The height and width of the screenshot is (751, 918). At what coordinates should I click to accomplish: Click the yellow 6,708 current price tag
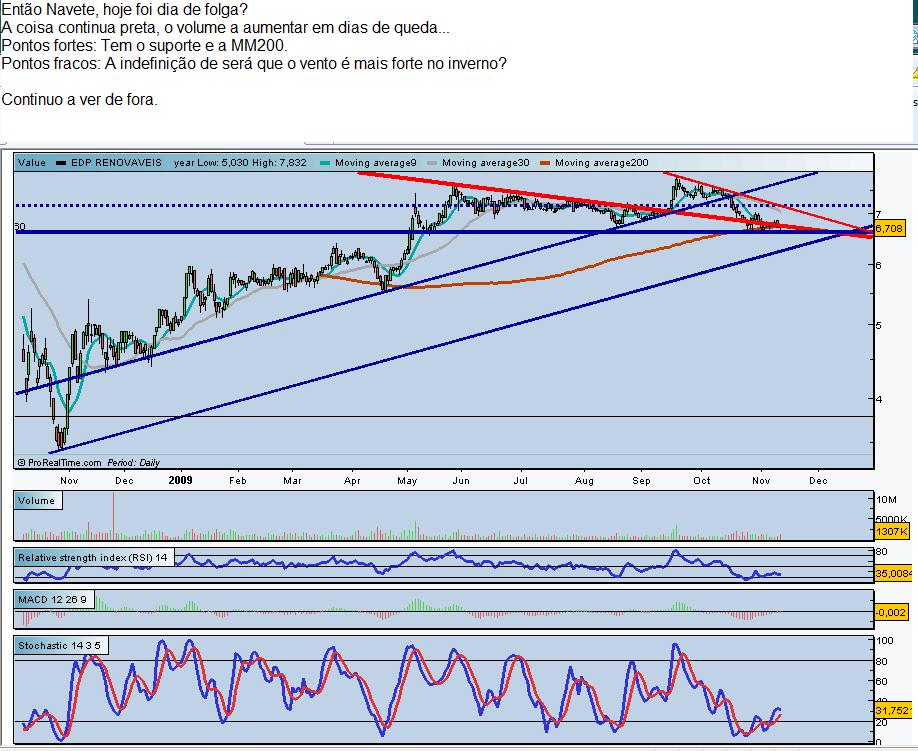(889, 228)
